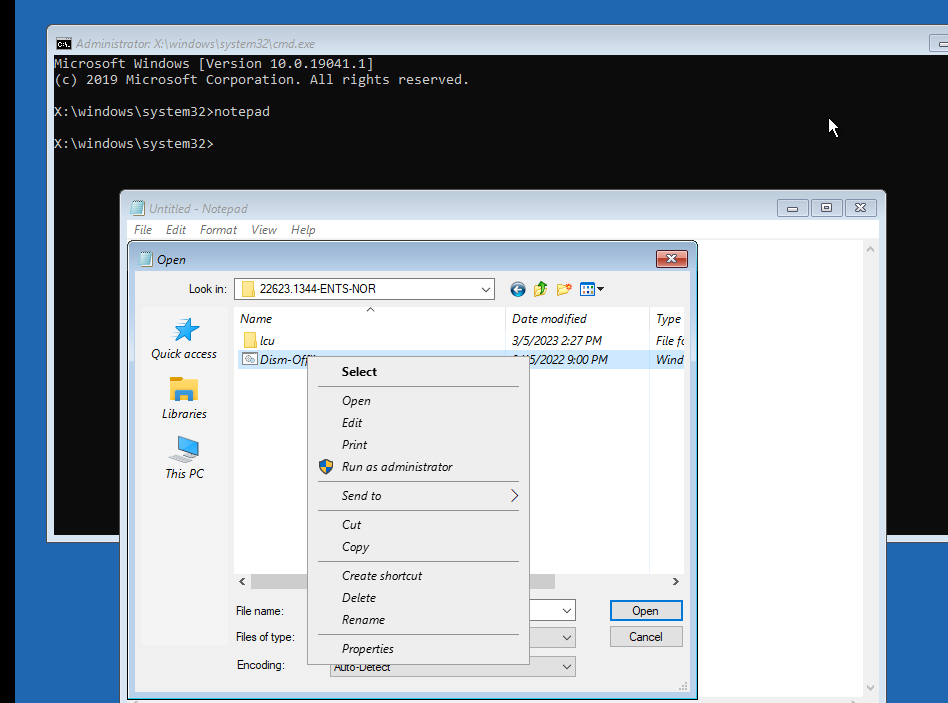The width and height of the screenshot is (948, 703).
Task: Expand the File name dropdown arrow
Action: click(x=567, y=611)
